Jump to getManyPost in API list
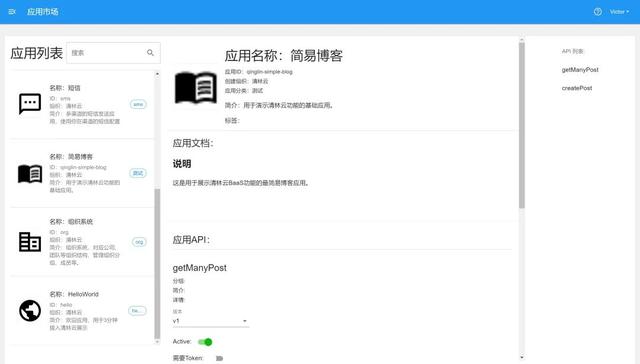This screenshot has height=364, width=640. click(x=580, y=70)
